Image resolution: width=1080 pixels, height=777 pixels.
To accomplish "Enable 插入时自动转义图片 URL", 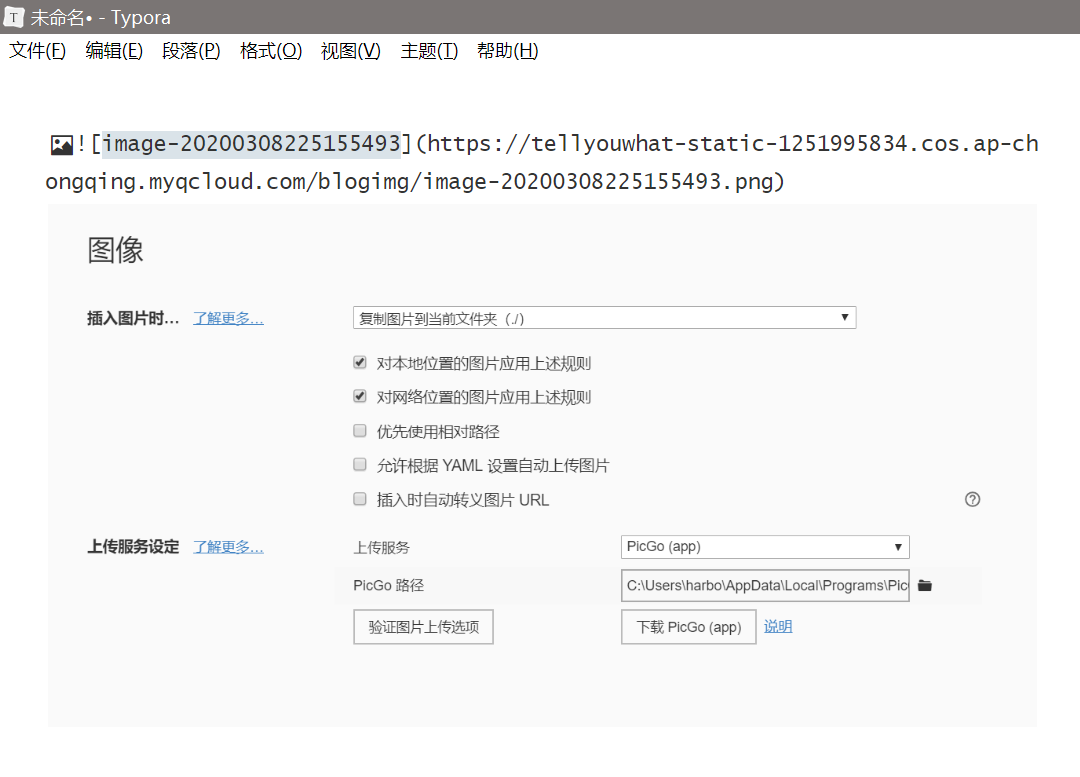I will pos(359,498).
